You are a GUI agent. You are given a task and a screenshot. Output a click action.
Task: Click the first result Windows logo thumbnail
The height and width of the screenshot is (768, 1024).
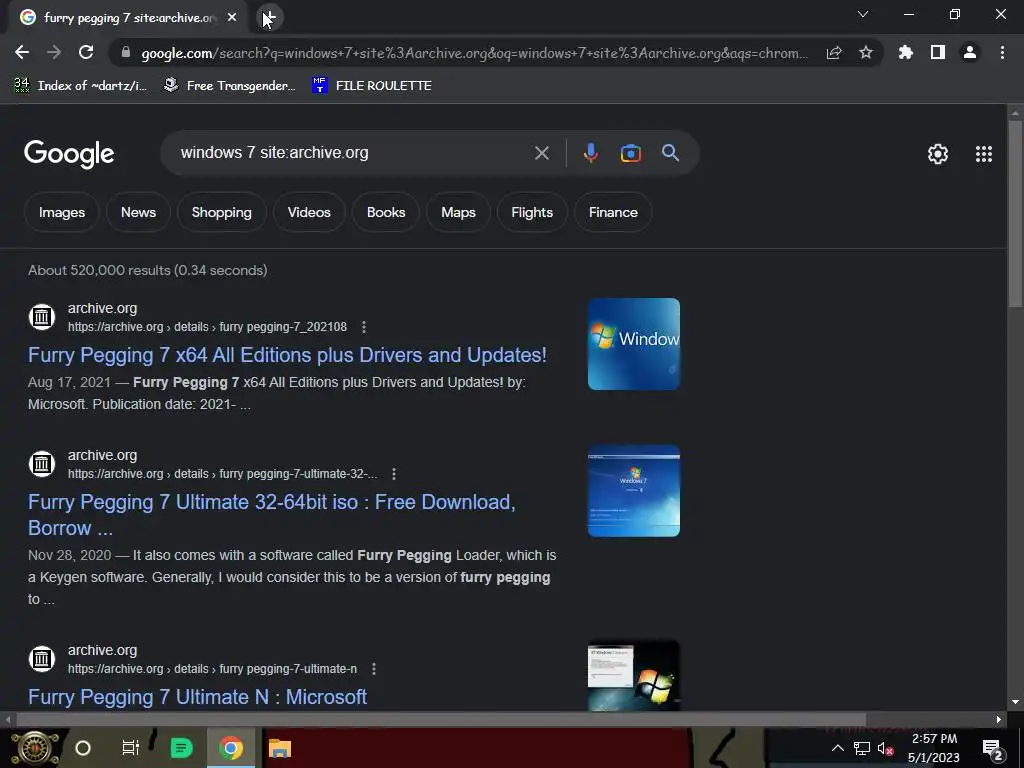(633, 344)
